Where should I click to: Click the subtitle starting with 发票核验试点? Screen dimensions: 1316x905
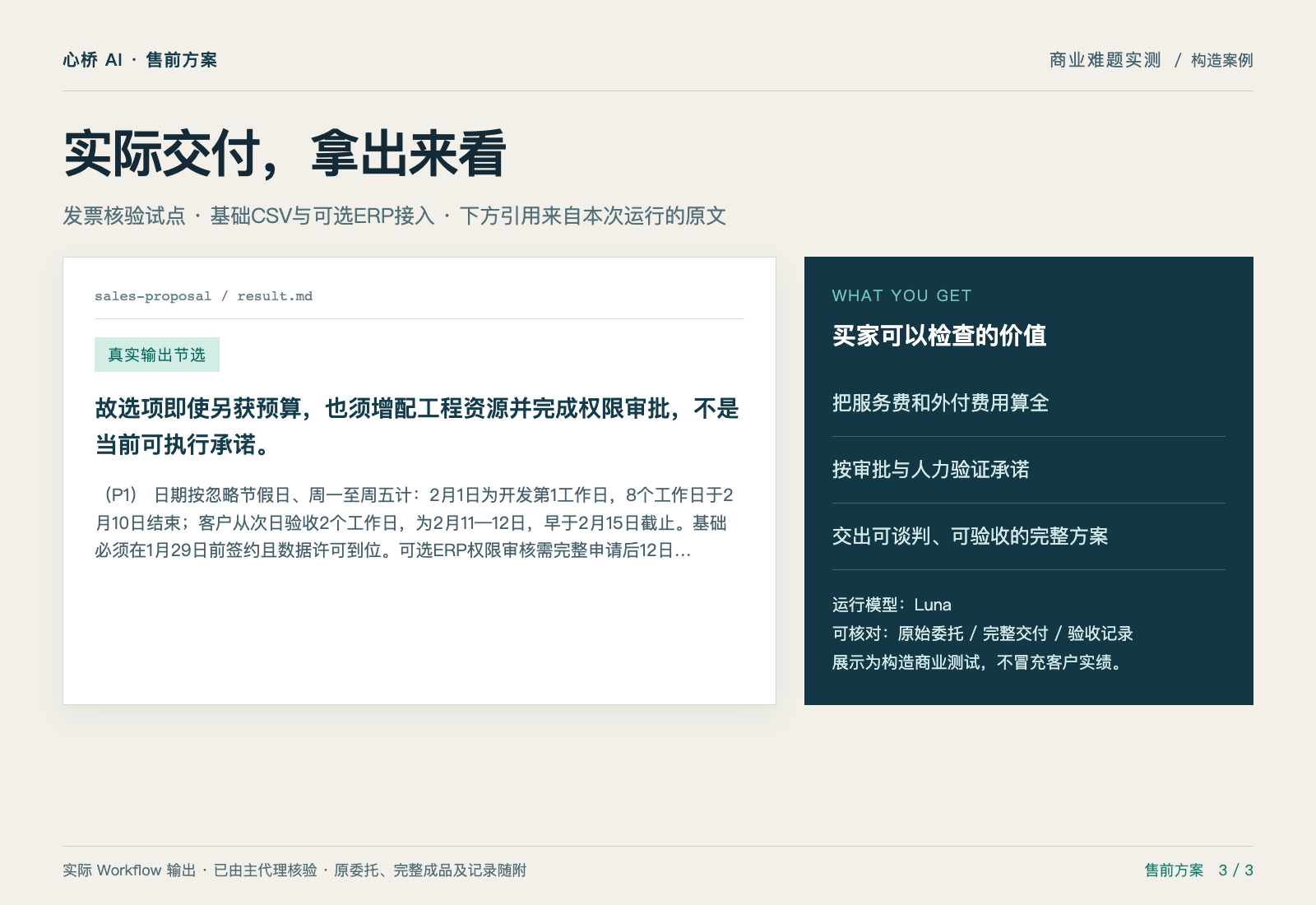[x=395, y=216]
